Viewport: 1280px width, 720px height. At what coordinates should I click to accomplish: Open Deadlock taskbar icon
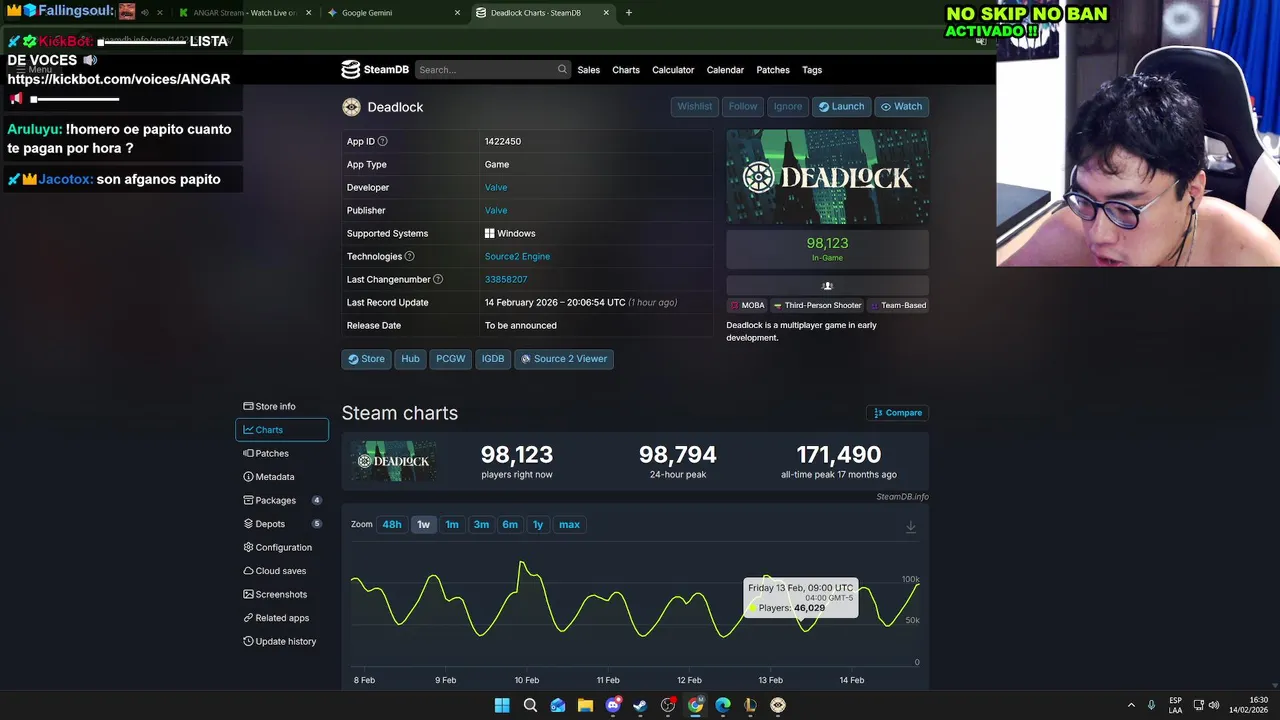tap(778, 705)
